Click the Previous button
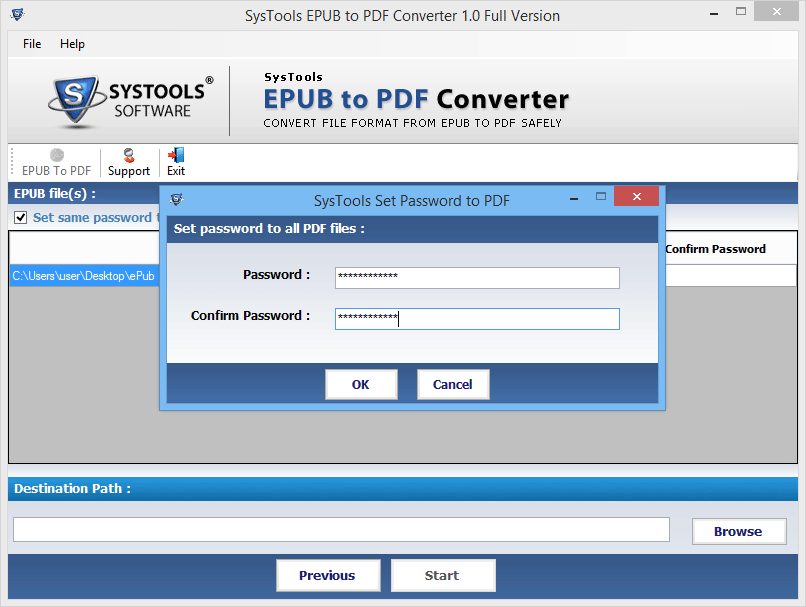 pyautogui.click(x=328, y=575)
